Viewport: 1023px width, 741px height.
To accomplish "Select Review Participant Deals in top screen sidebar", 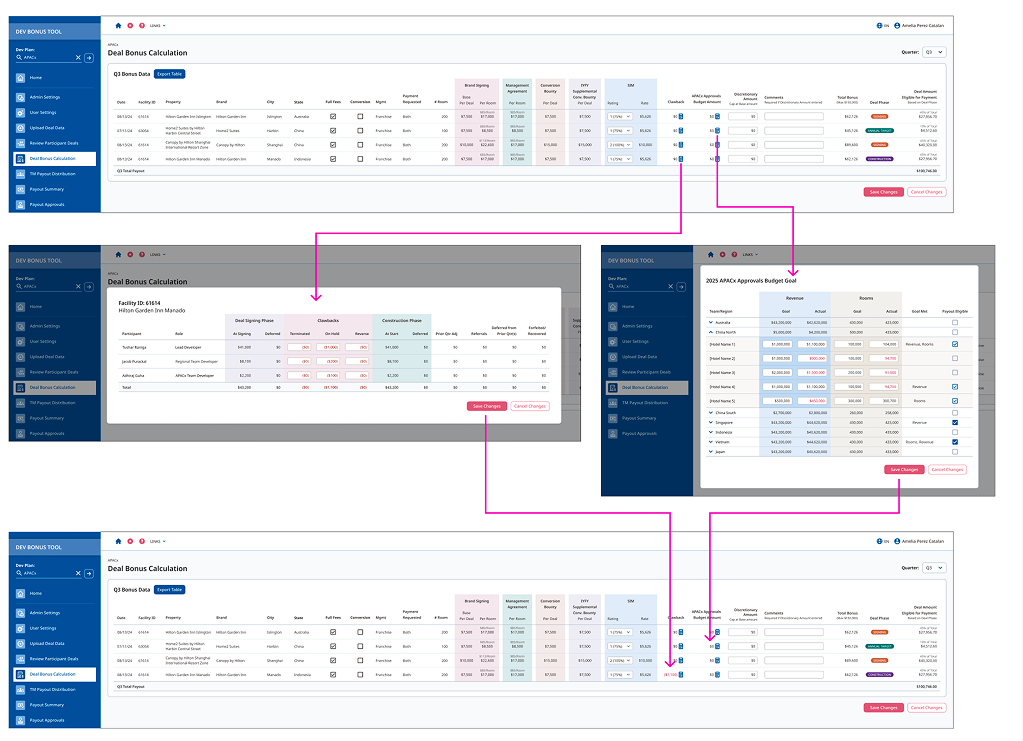I will pyautogui.click(x=54, y=143).
